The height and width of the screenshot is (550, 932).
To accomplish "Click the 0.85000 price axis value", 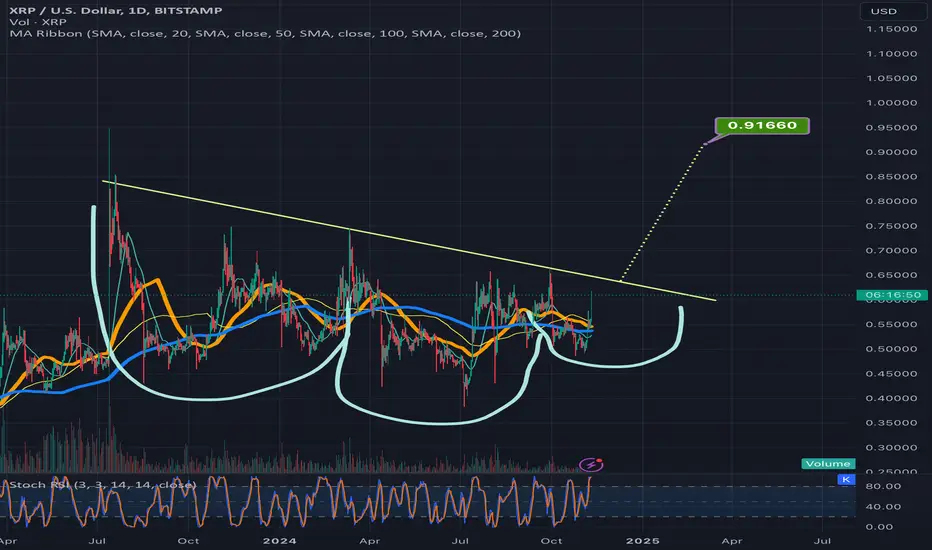I will coord(892,177).
